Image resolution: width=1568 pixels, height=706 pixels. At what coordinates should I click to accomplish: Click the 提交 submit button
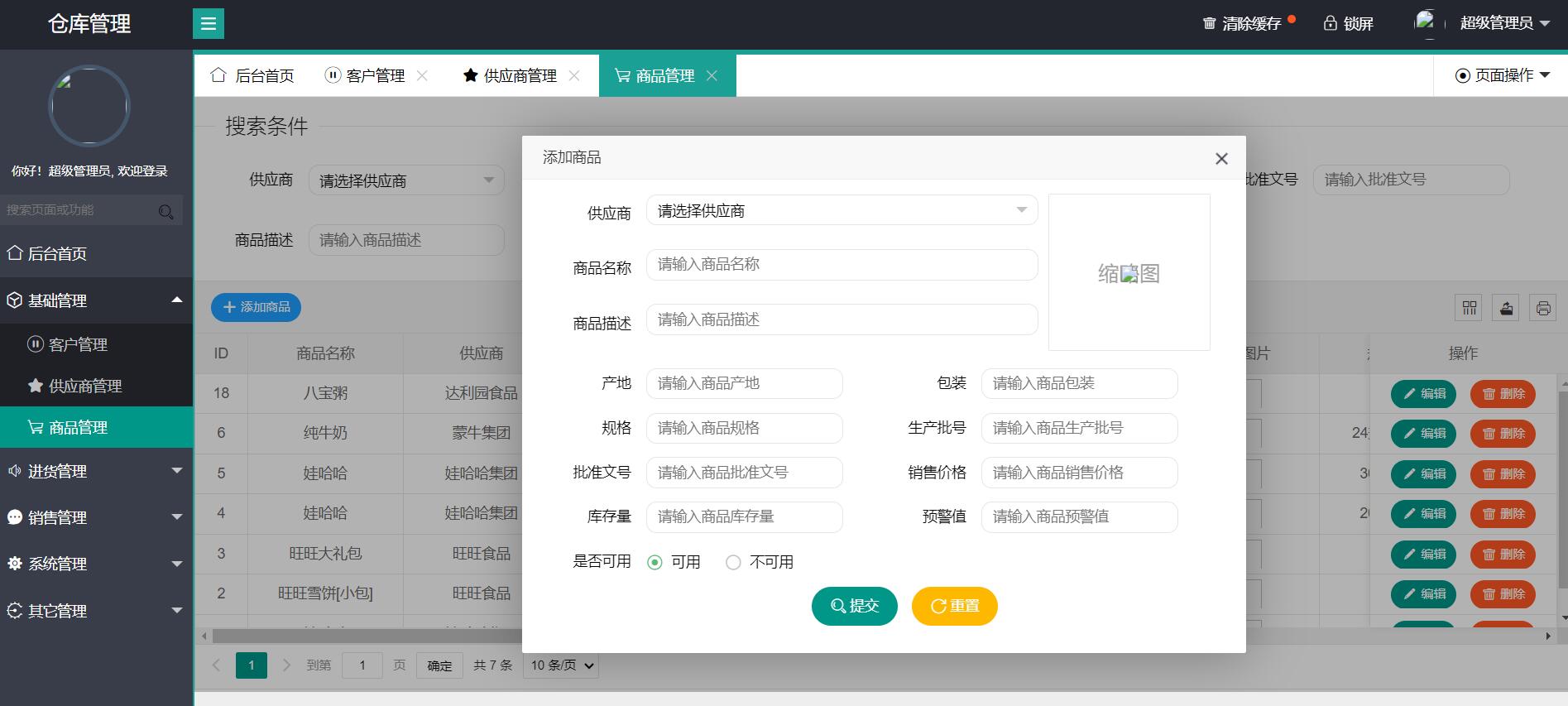point(855,606)
